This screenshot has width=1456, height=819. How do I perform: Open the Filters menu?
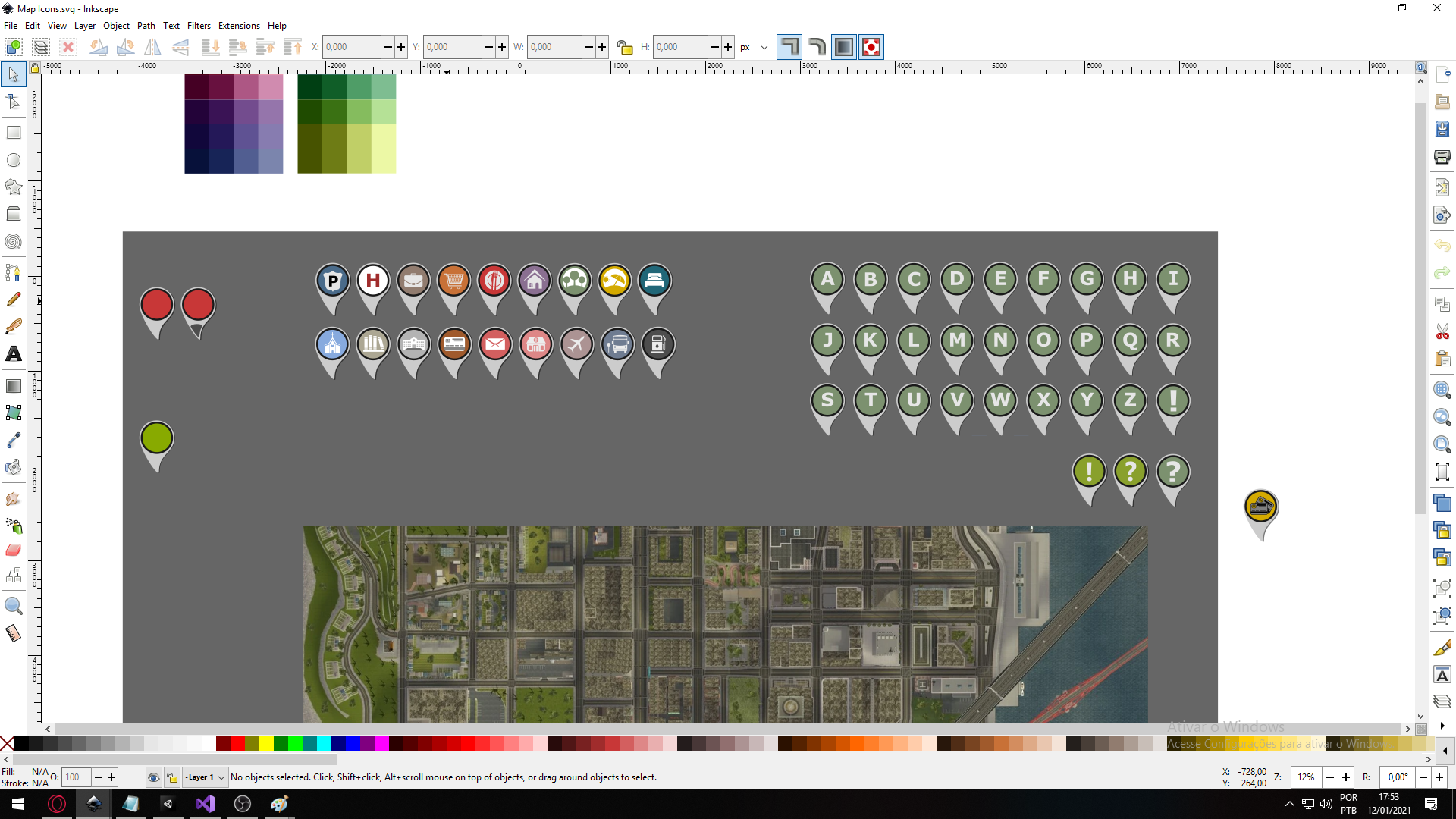(x=199, y=25)
